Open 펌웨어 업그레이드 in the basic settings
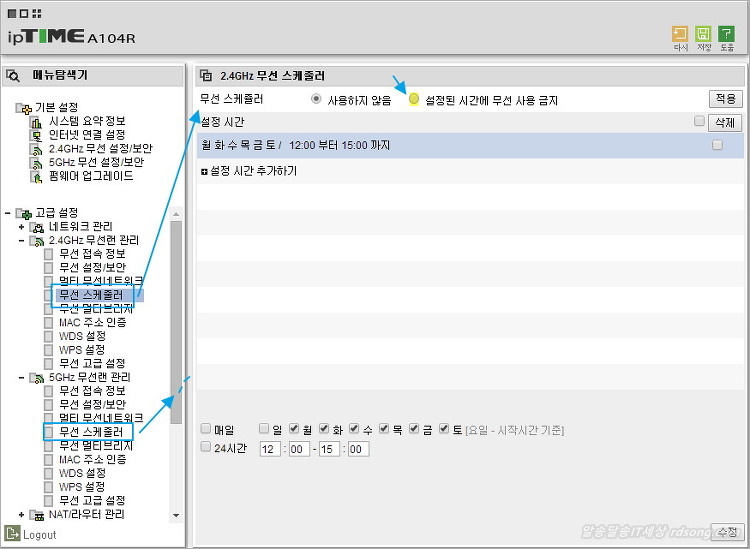Viewport: 750px width, 549px height. pyautogui.click(x=91, y=176)
